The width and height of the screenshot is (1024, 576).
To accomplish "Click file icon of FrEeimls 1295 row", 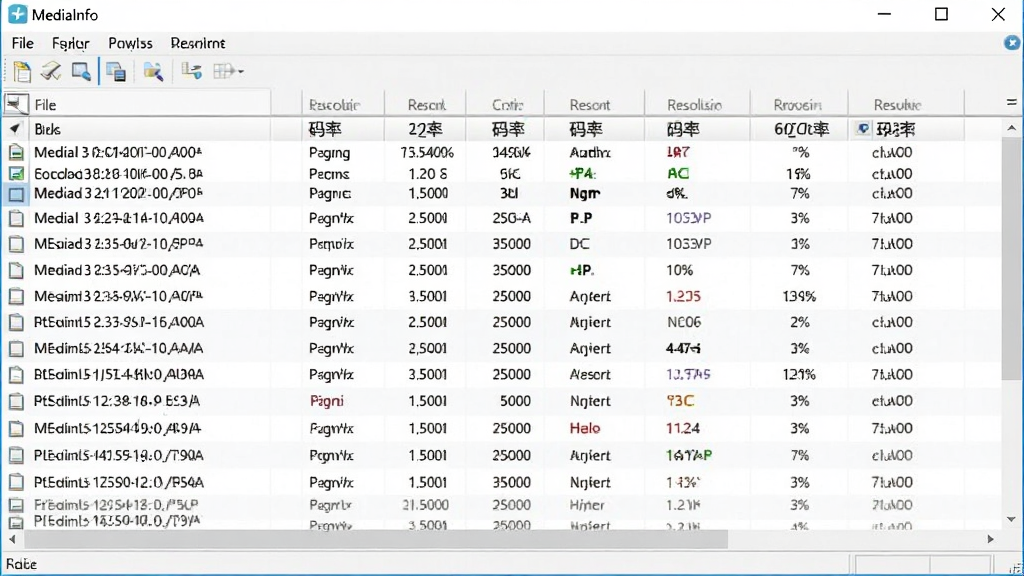I will (x=16, y=505).
